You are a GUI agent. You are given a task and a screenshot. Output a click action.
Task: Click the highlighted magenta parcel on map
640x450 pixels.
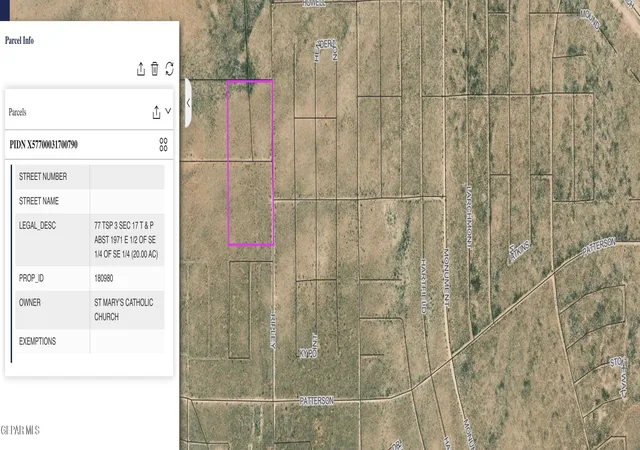(x=250, y=163)
